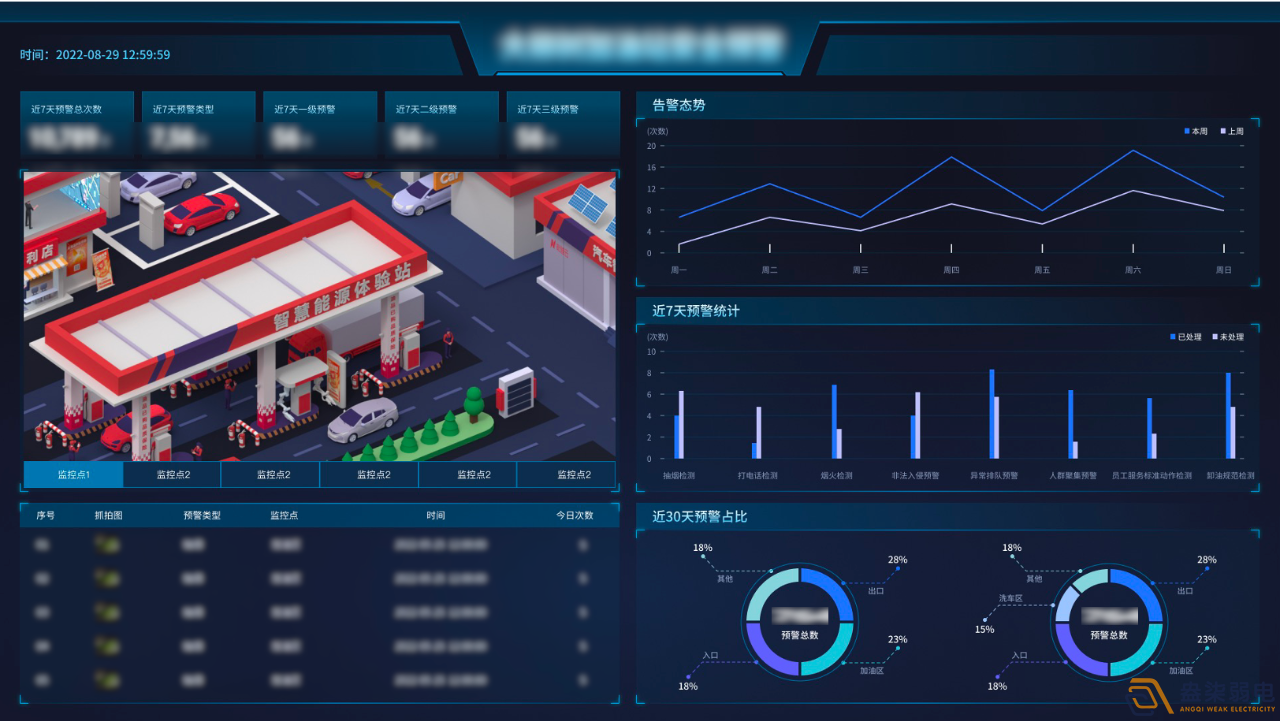The width and height of the screenshot is (1280, 721).
Task: Select the silver car next to the green trees
Action: pos(362,420)
